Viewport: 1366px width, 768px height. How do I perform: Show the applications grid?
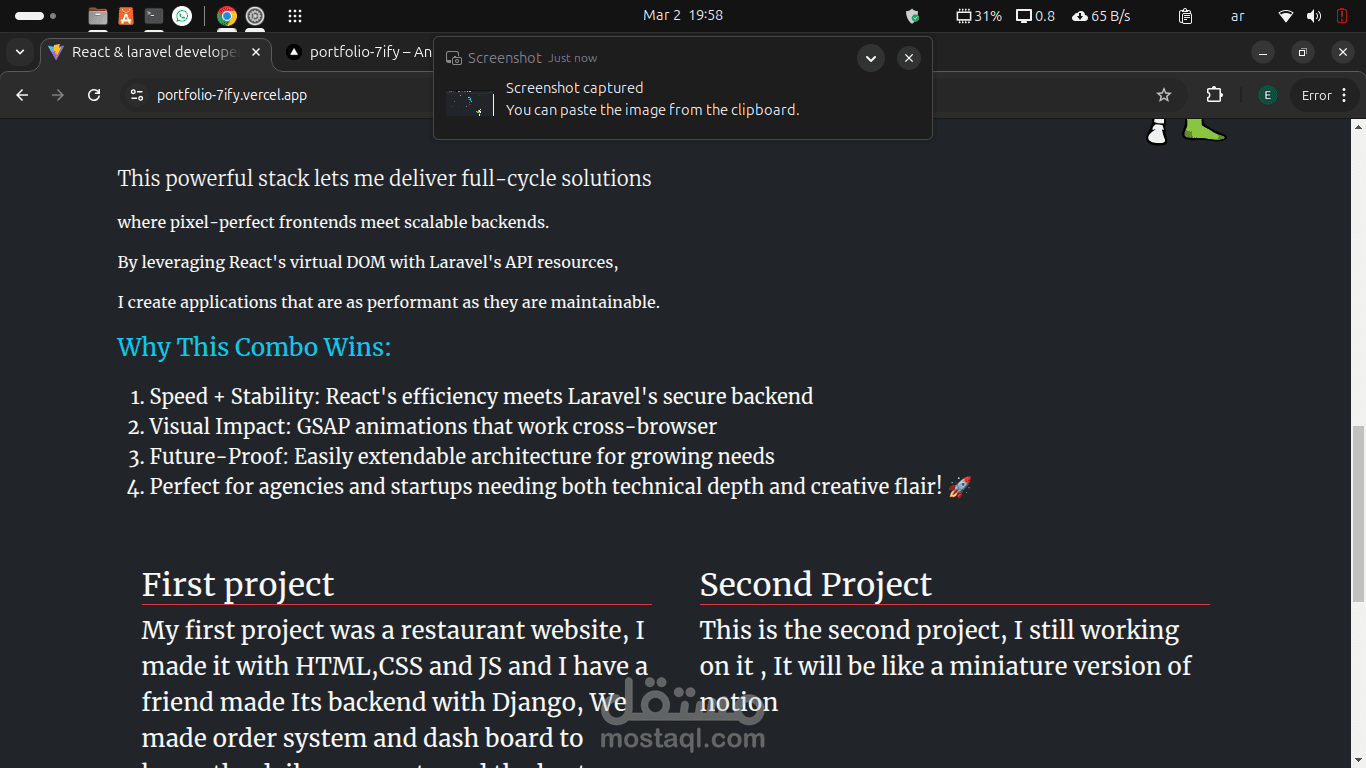click(x=295, y=16)
